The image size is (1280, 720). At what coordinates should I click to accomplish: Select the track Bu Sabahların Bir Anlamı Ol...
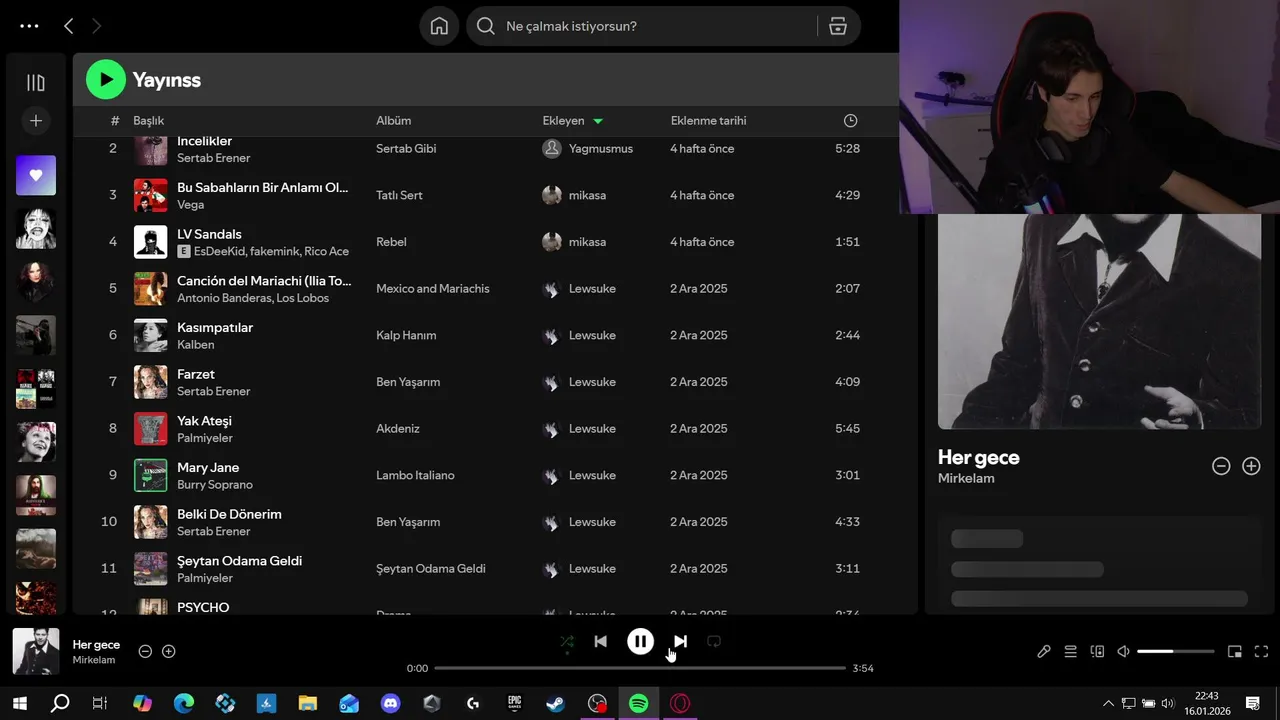click(x=263, y=187)
